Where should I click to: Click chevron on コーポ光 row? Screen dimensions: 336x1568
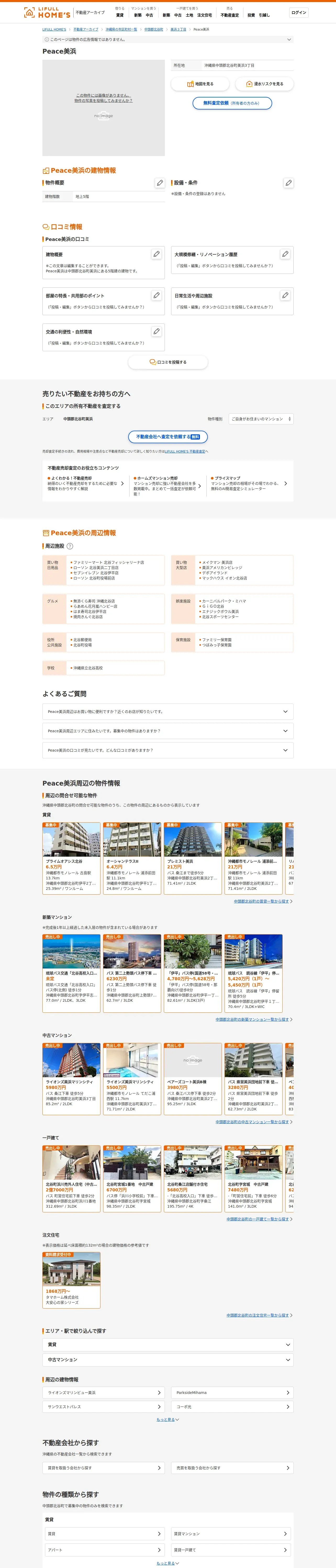tap(288, 1407)
